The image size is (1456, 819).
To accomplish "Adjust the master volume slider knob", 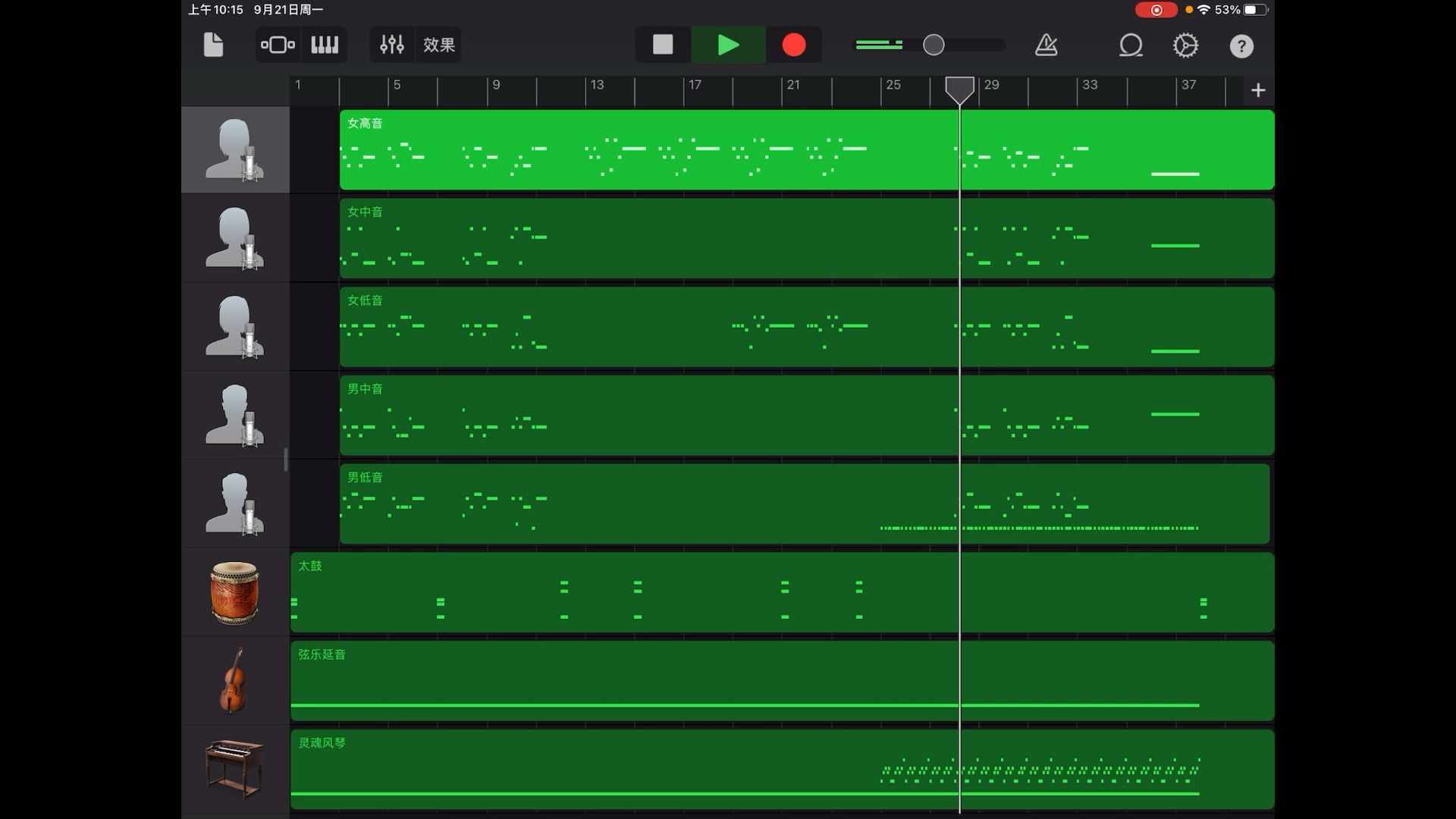I will click(934, 45).
